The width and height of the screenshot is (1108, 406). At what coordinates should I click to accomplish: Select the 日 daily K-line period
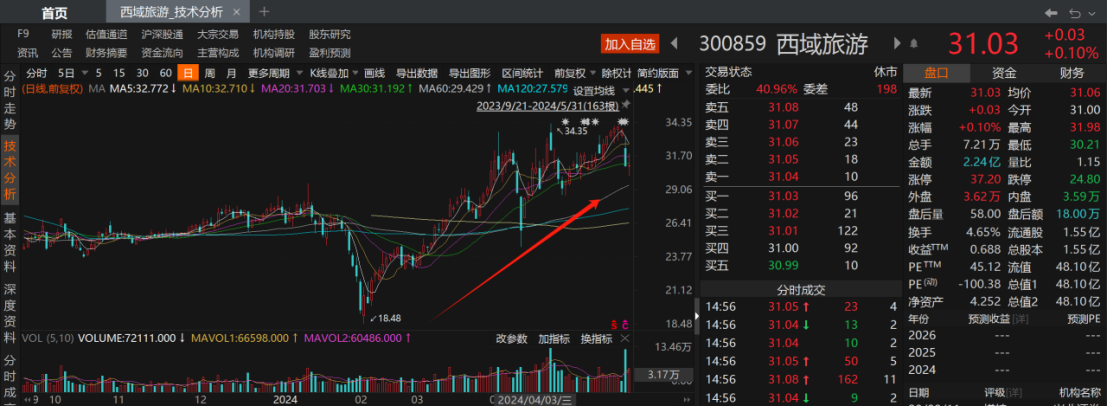pyautogui.click(x=188, y=73)
